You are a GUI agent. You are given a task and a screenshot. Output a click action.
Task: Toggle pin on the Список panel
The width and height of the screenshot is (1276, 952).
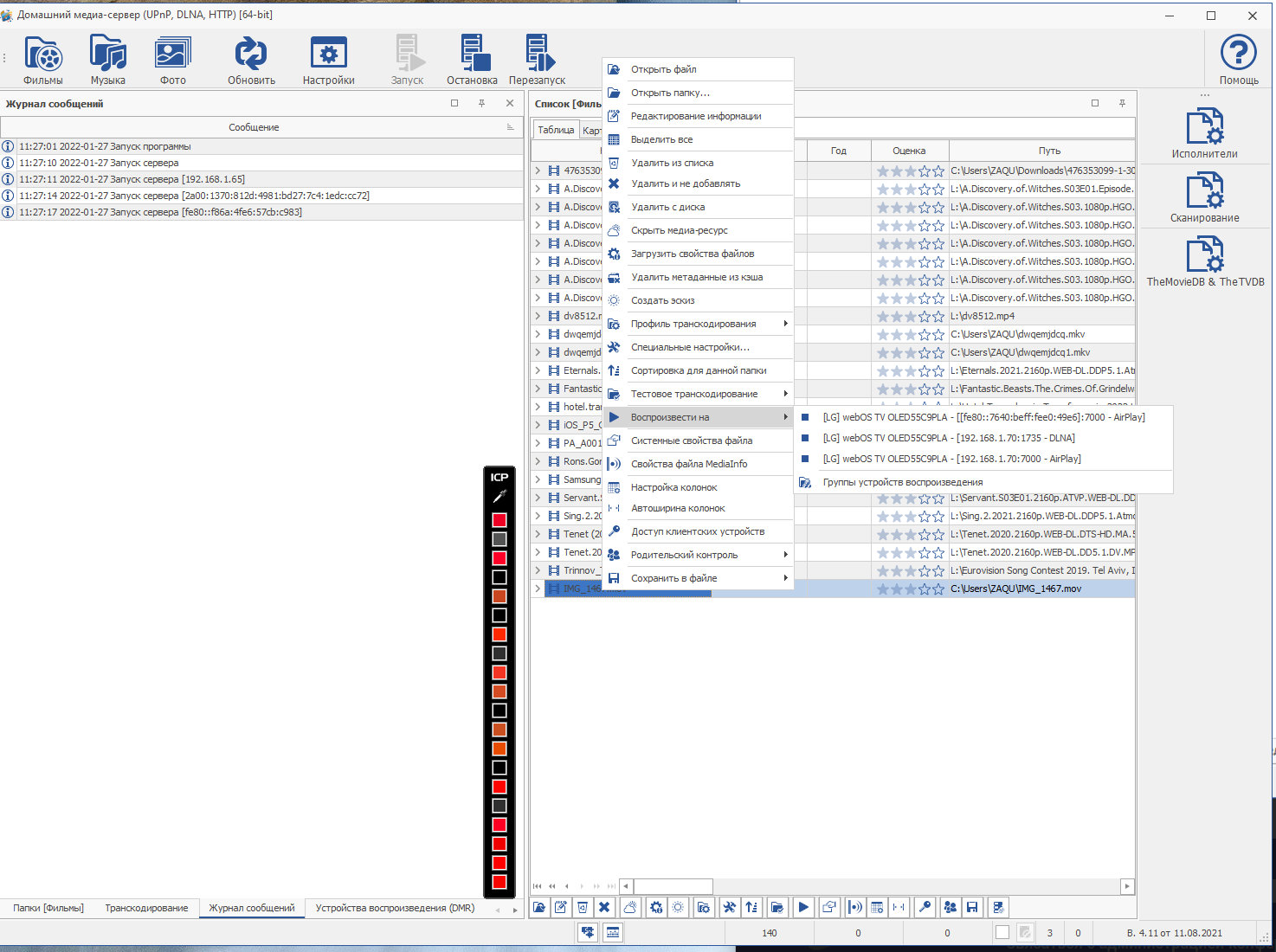1122,103
